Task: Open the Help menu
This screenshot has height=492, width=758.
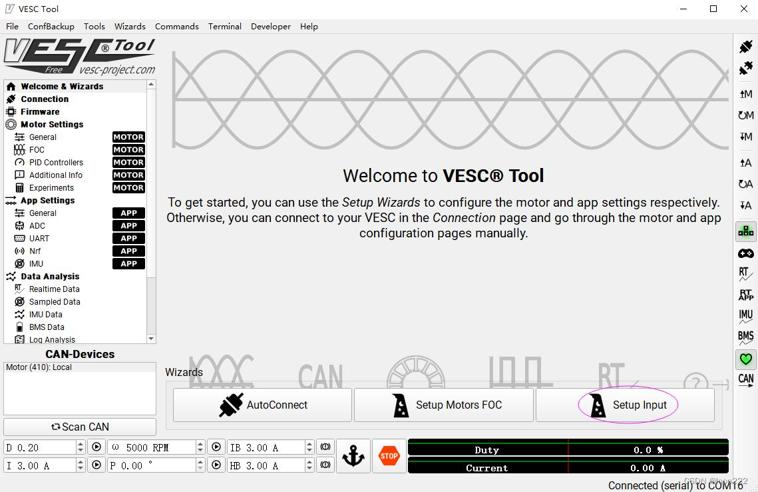Action: coord(309,27)
